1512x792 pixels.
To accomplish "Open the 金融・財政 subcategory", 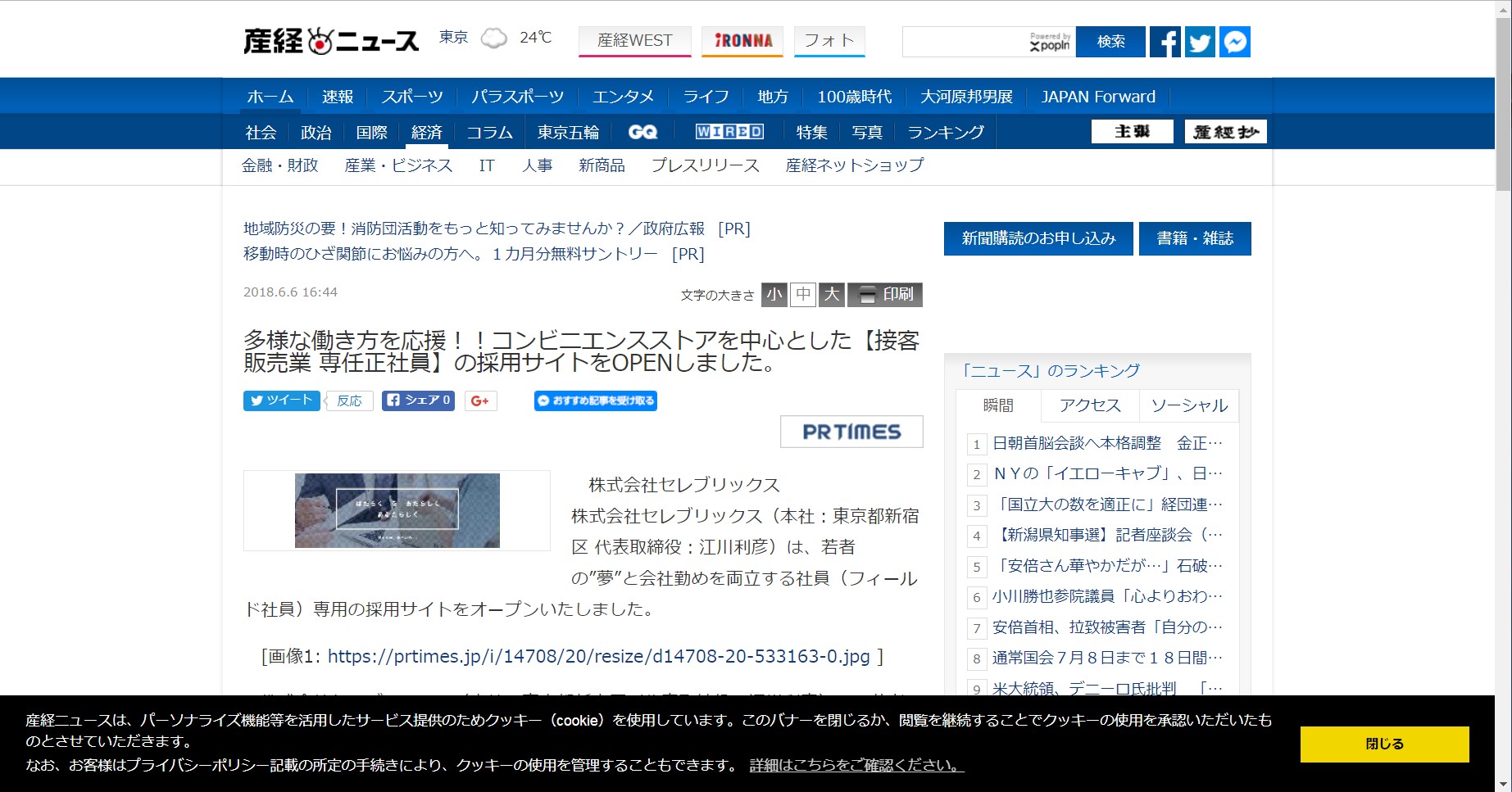I will tap(279, 165).
